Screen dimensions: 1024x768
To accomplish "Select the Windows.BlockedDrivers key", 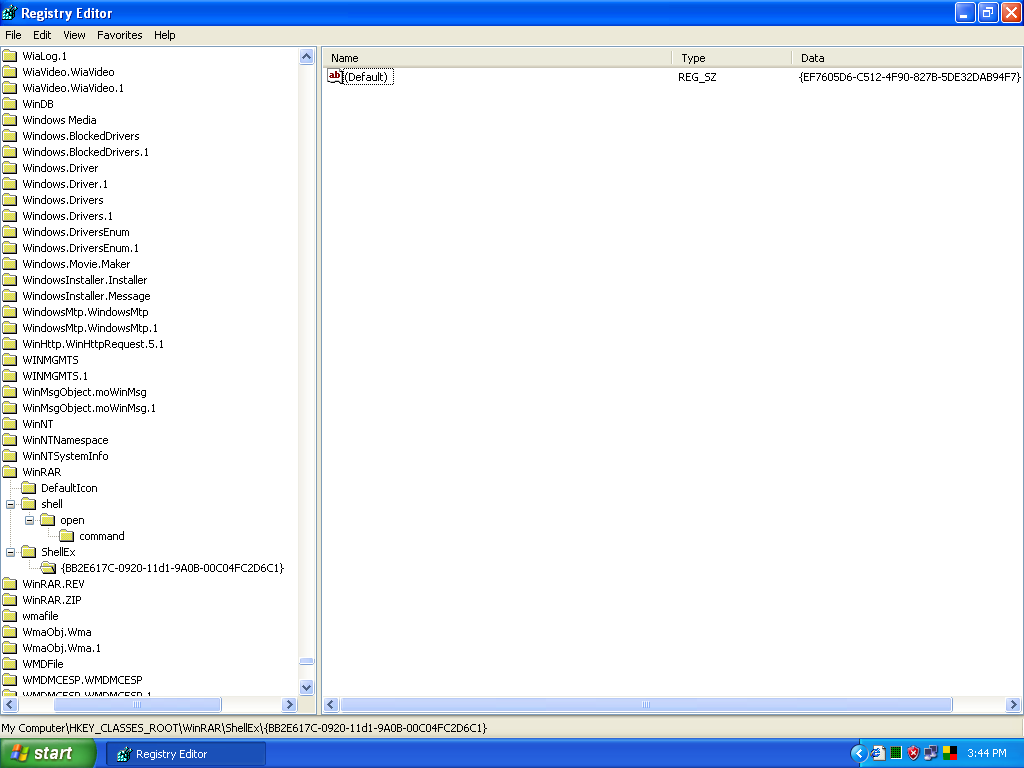I will point(81,136).
